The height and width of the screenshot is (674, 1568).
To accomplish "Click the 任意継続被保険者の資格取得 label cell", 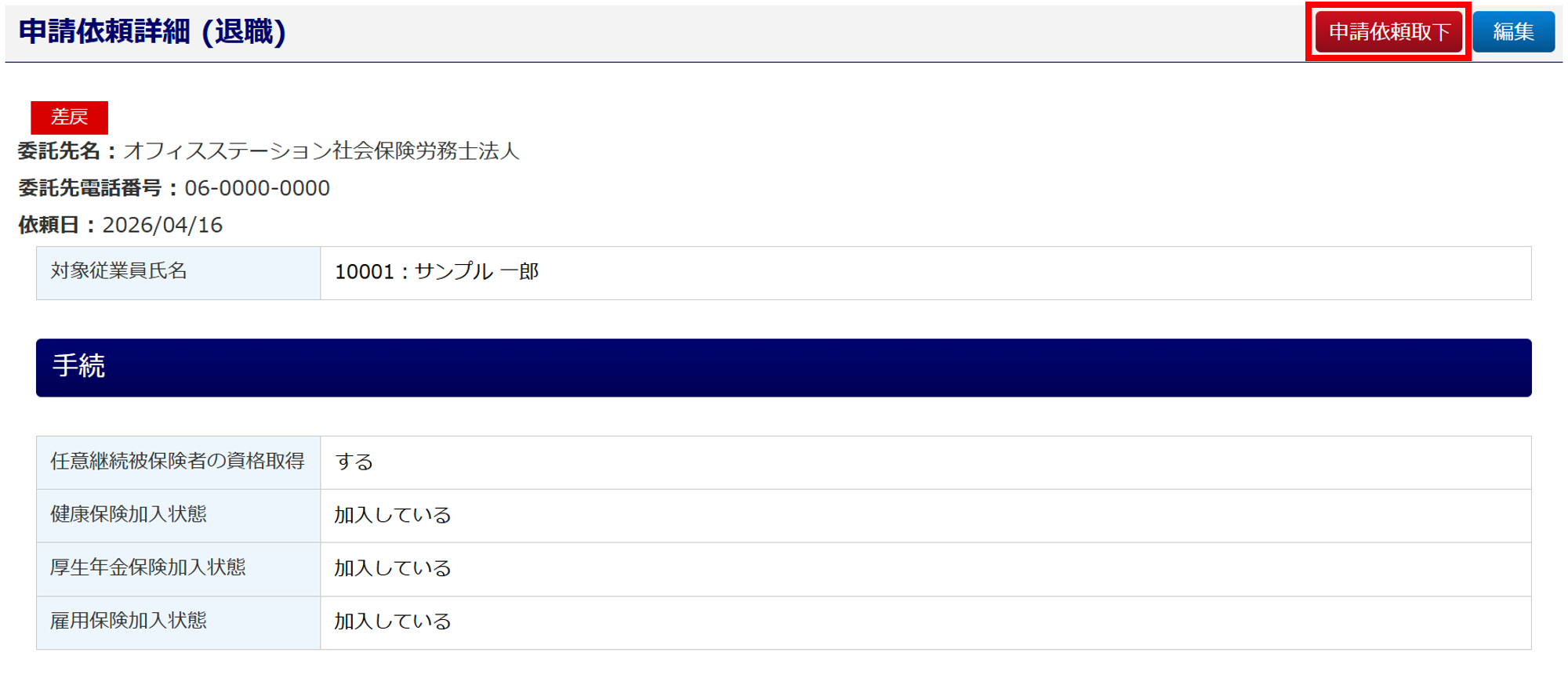I will (x=178, y=462).
